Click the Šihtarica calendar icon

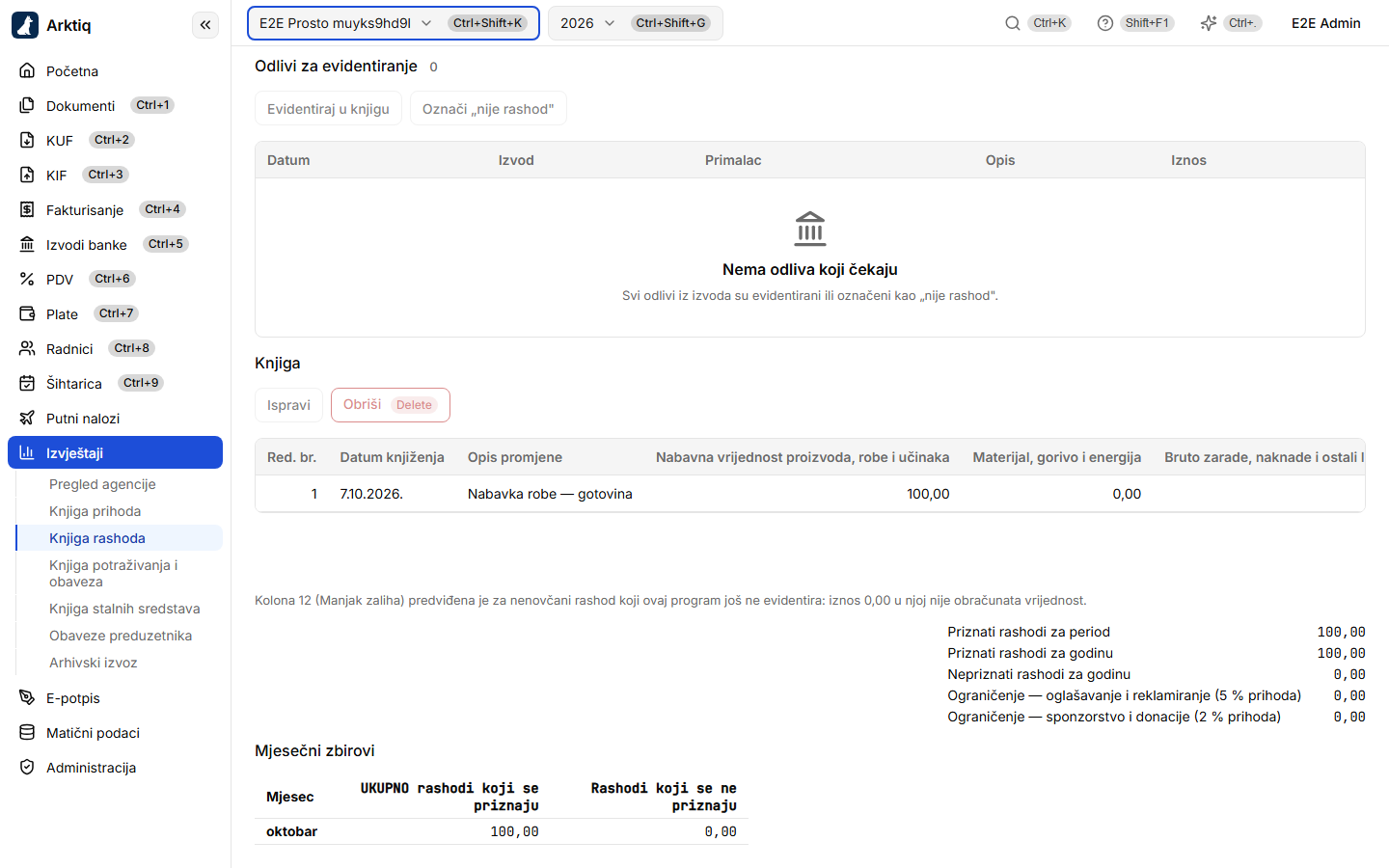pyautogui.click(x=27, y=384)
